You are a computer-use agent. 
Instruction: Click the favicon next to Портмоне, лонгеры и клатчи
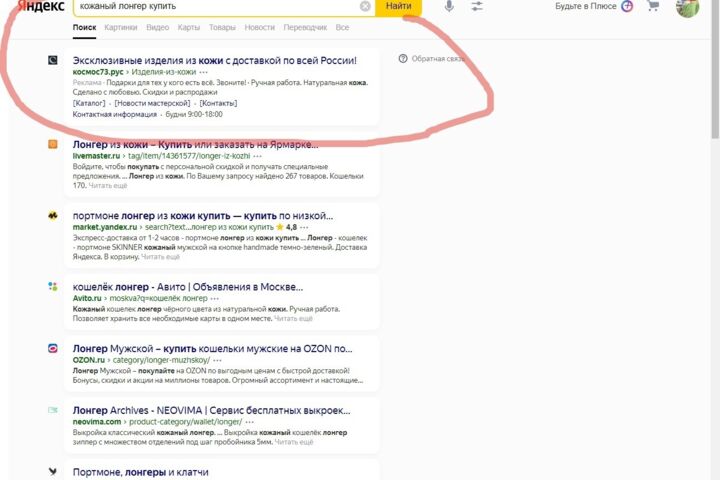(53, 471)
